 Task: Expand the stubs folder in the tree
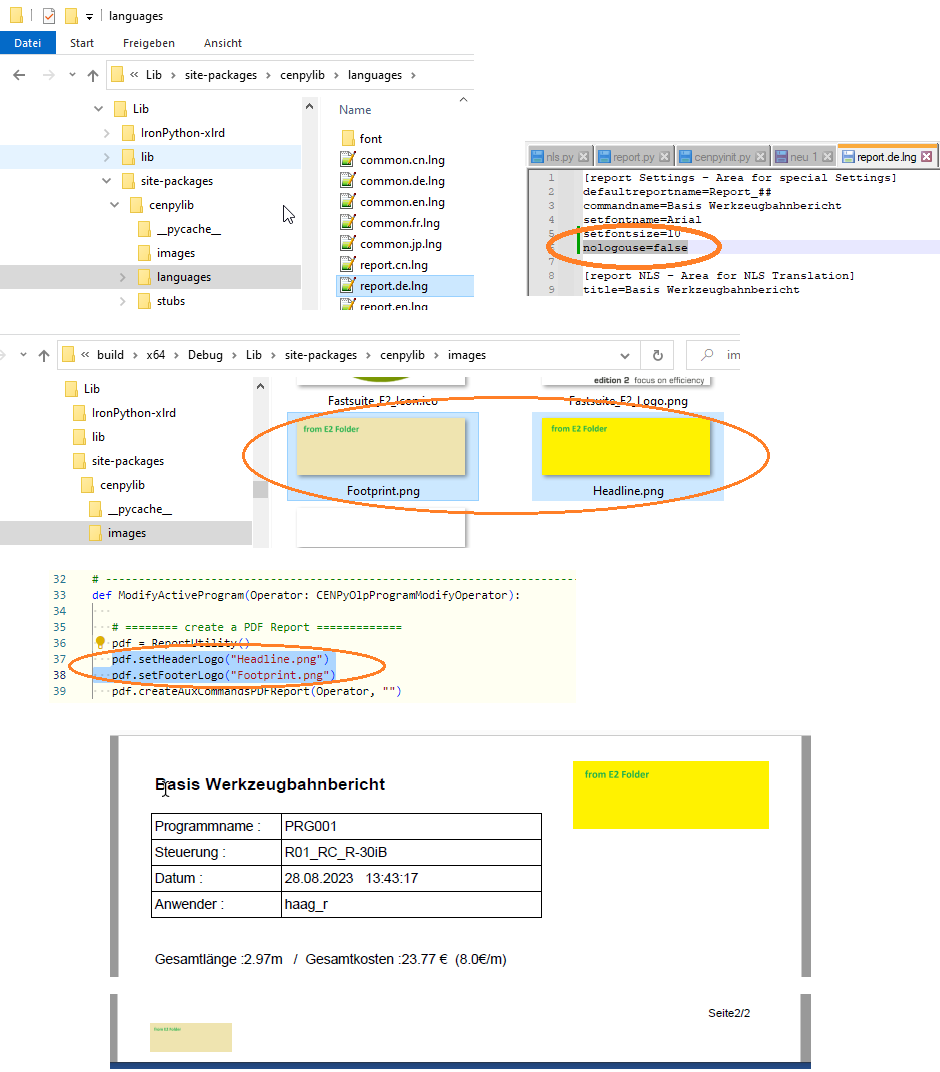tap(123, 301)
